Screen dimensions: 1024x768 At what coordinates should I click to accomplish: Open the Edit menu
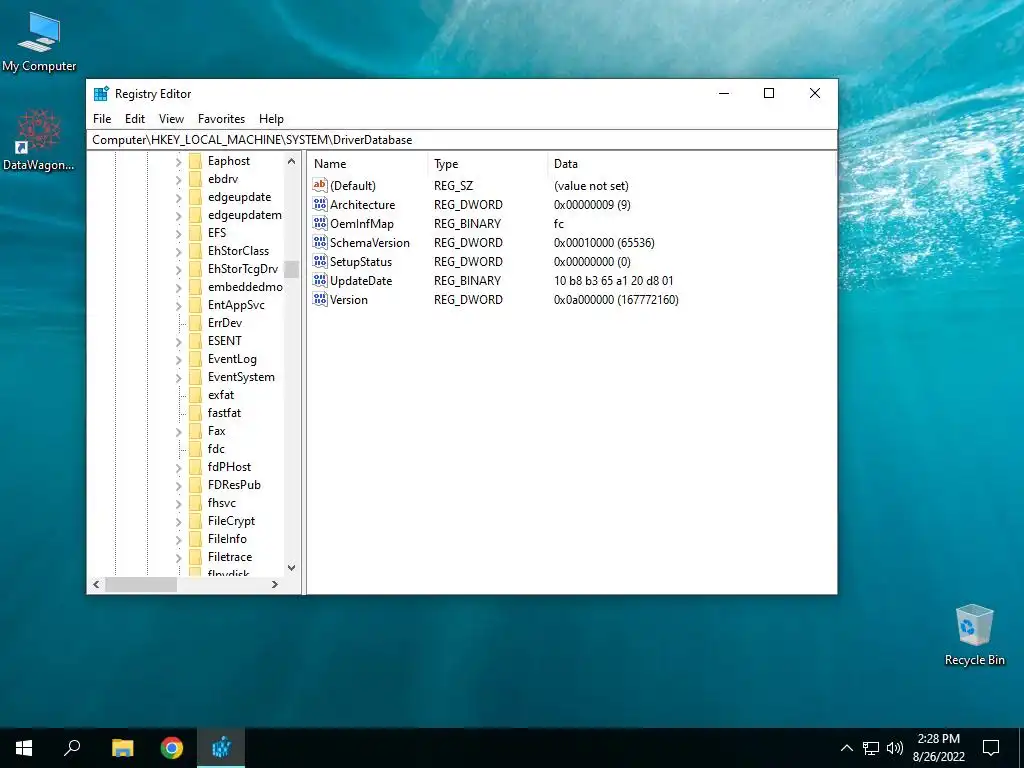tap(135, 119)
